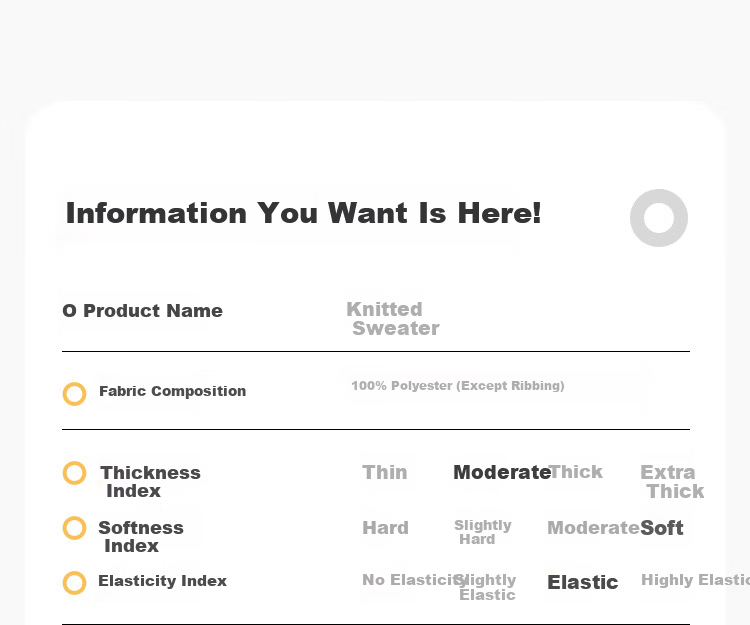Select the 'Slightly Hard' softness option
The width and height of the screenshot is (750, 625).
[483, 532]
